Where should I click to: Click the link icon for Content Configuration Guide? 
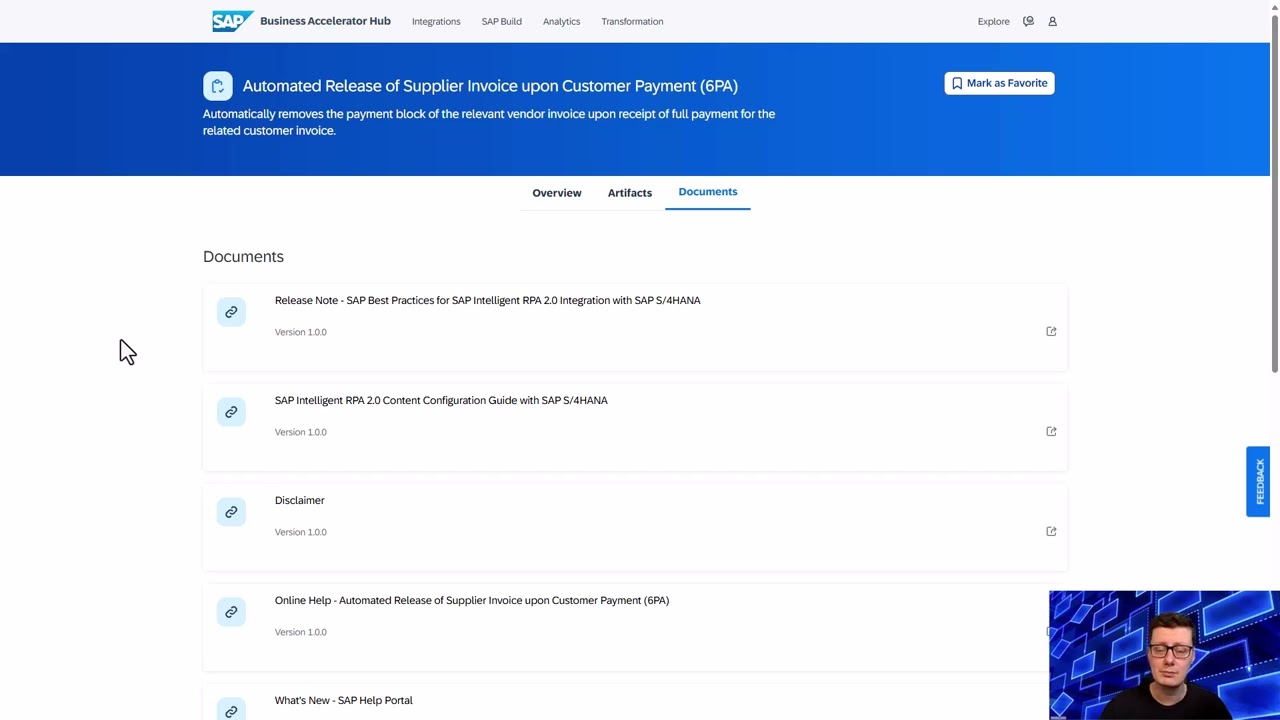pyautogui.click(x=231, y=412)
